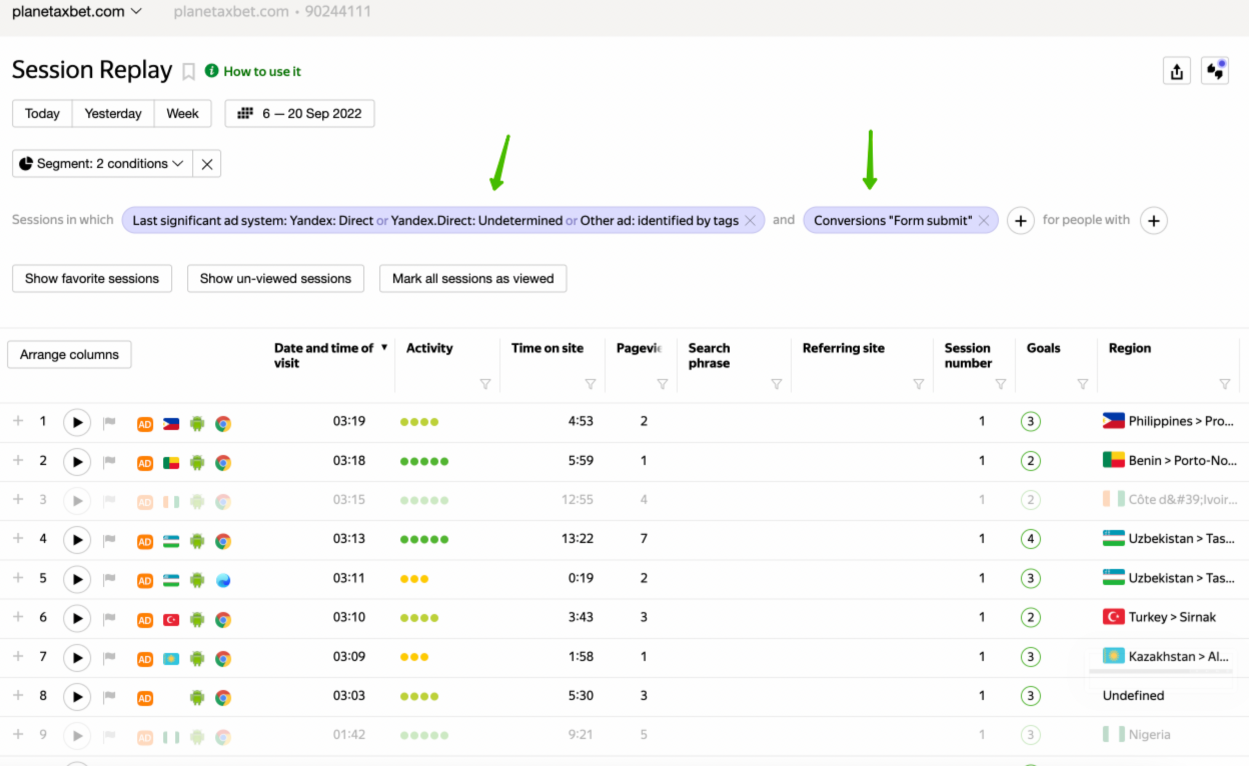Expand the Segment: 2 conditions dropdown
The height and width of the screenshot is (766, 1249).
click(x=102, y=164)
